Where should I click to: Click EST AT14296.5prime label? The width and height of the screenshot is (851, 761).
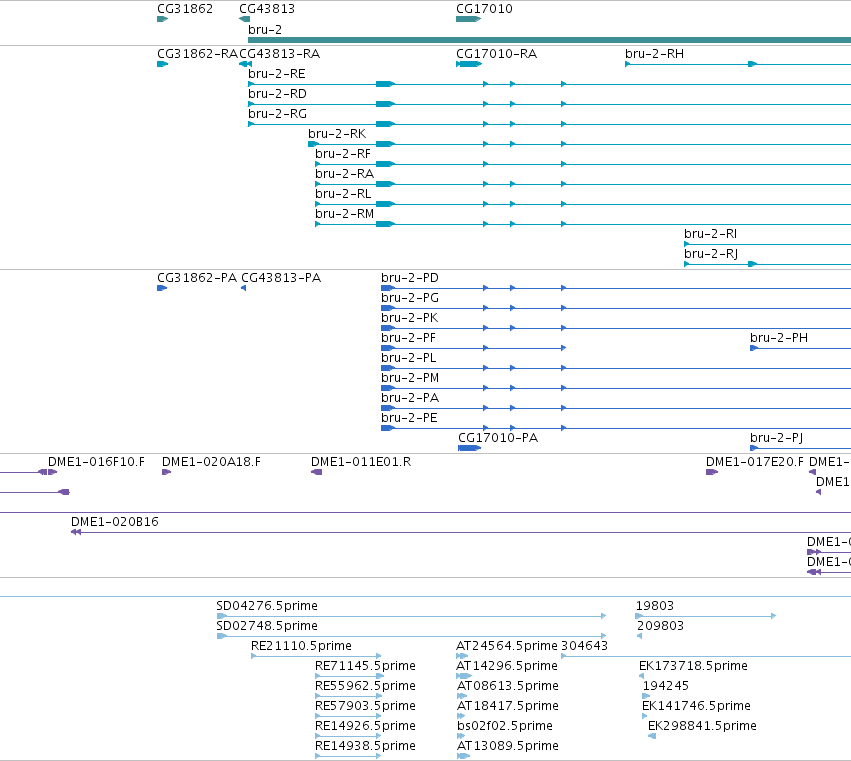point(507,666)
